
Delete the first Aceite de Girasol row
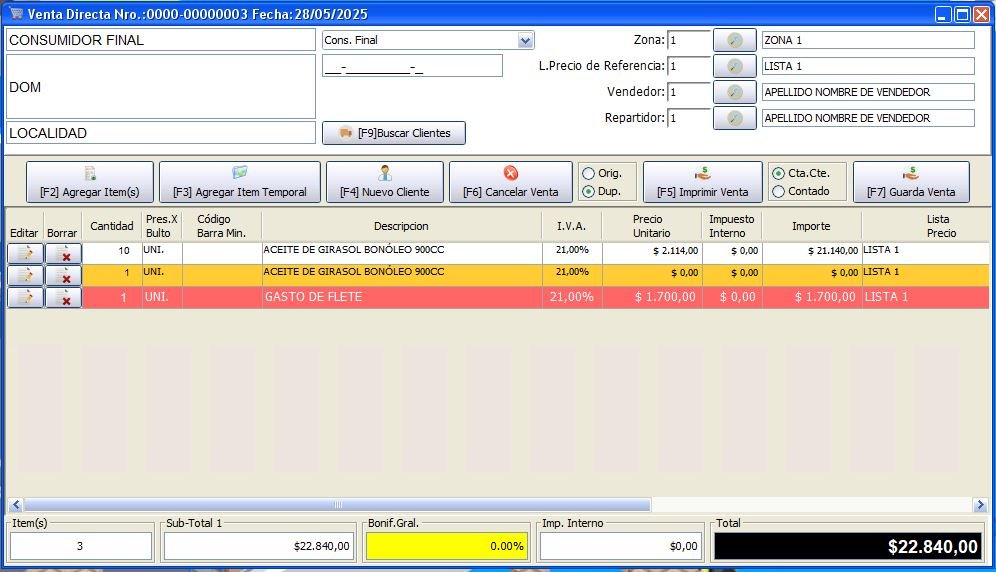pos(64,252)
